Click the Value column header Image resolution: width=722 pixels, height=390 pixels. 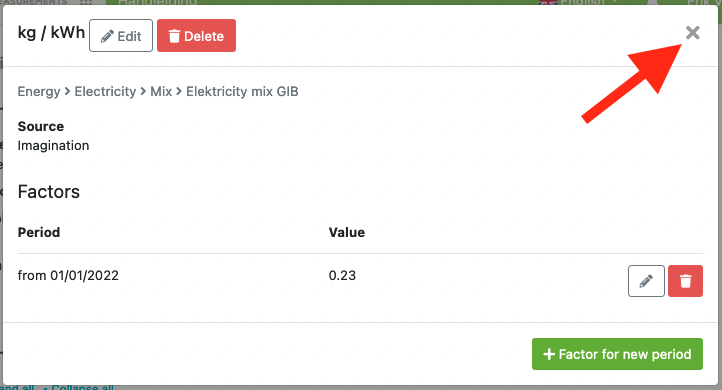click(347, 232)
